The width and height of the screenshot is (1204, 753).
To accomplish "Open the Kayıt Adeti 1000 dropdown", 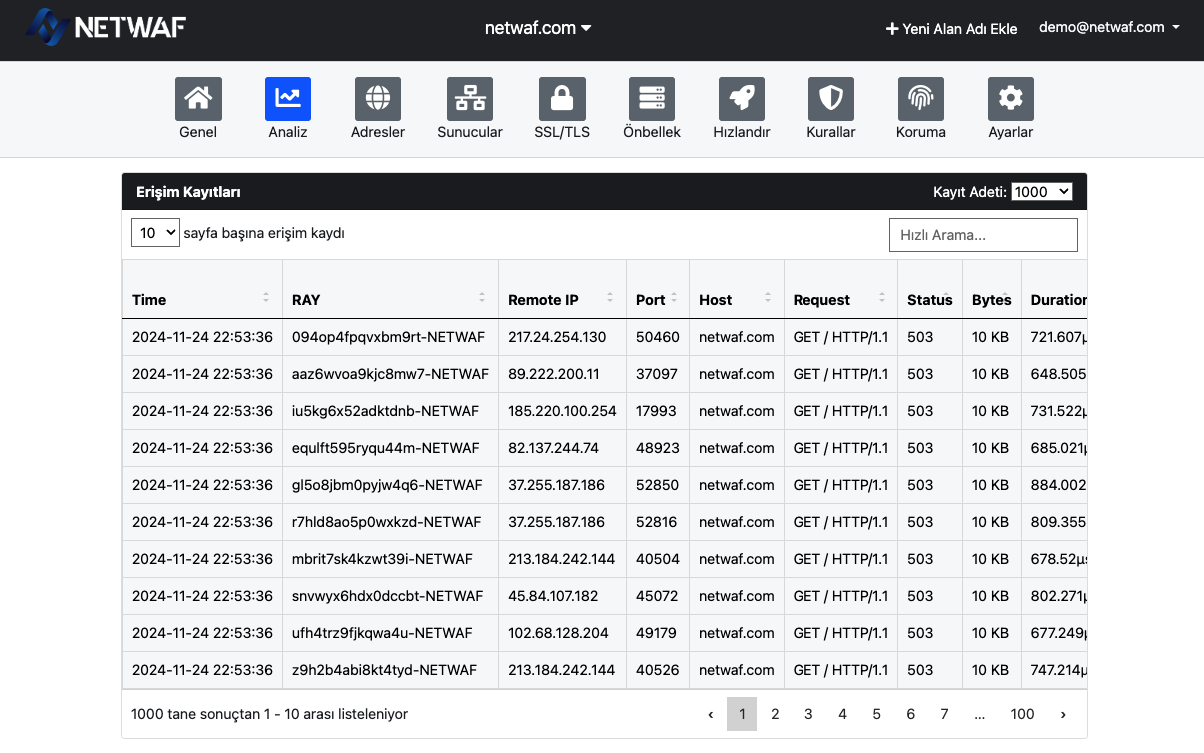I will point(1042,191).
